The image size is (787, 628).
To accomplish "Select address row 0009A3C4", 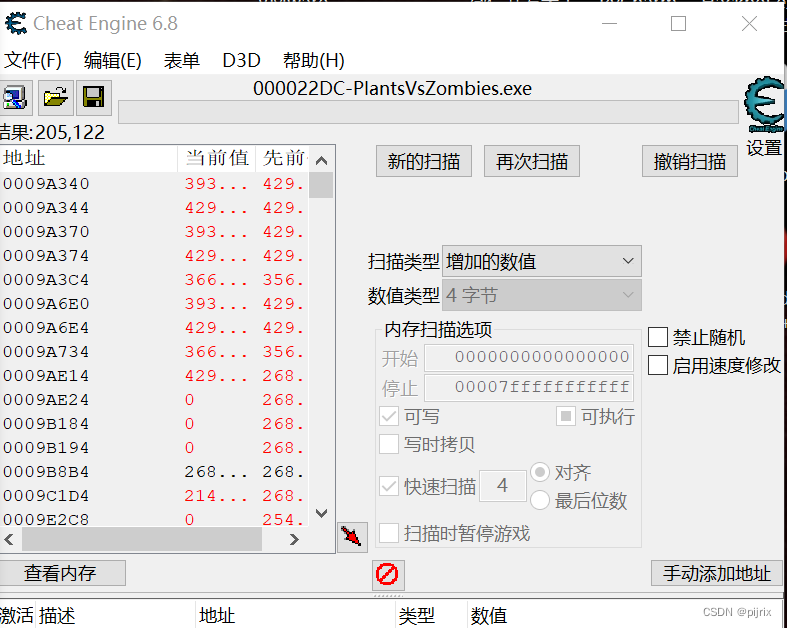I will click(154, 280).
